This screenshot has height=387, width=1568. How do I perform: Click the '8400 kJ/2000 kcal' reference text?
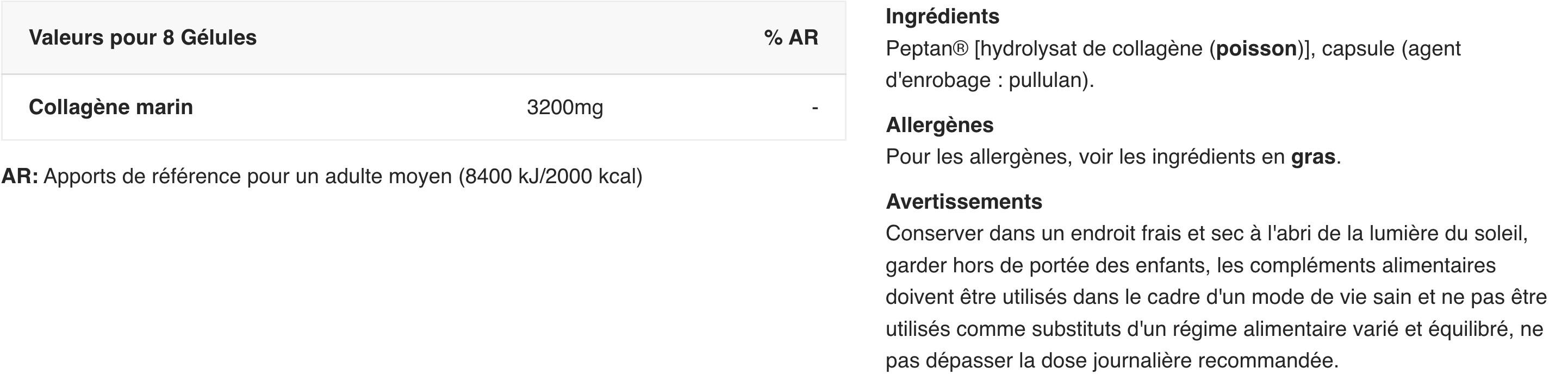pyautogui.click(x=550, y=177)
